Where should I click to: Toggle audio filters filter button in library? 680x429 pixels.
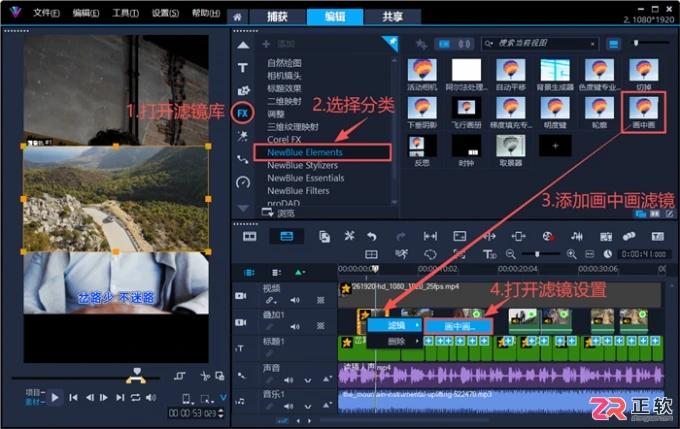click(464, 44)
